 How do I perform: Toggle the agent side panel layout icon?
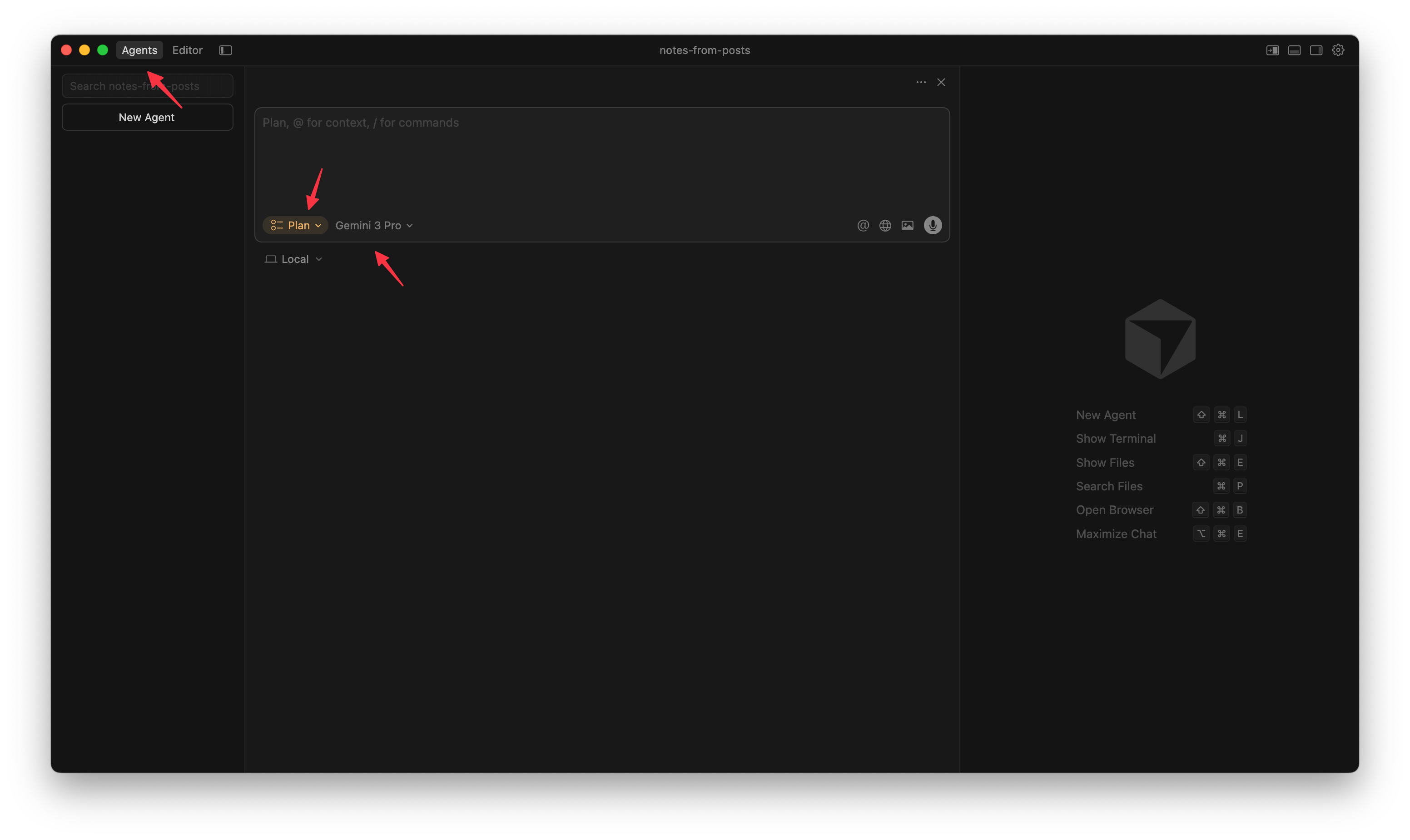click(1272, 50)
